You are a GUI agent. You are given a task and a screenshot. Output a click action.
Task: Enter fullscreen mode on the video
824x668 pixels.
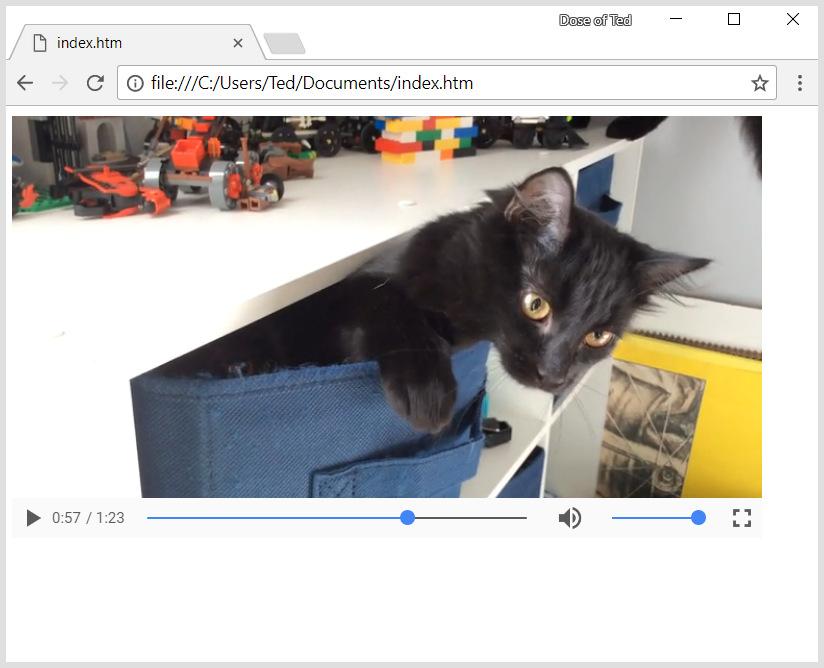click(x=741, y=517)
